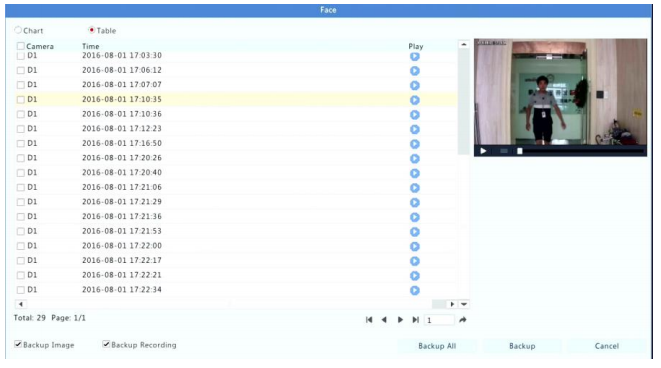Play the recording for 17:22:34
661x368 pixels.
pos(415,290)
